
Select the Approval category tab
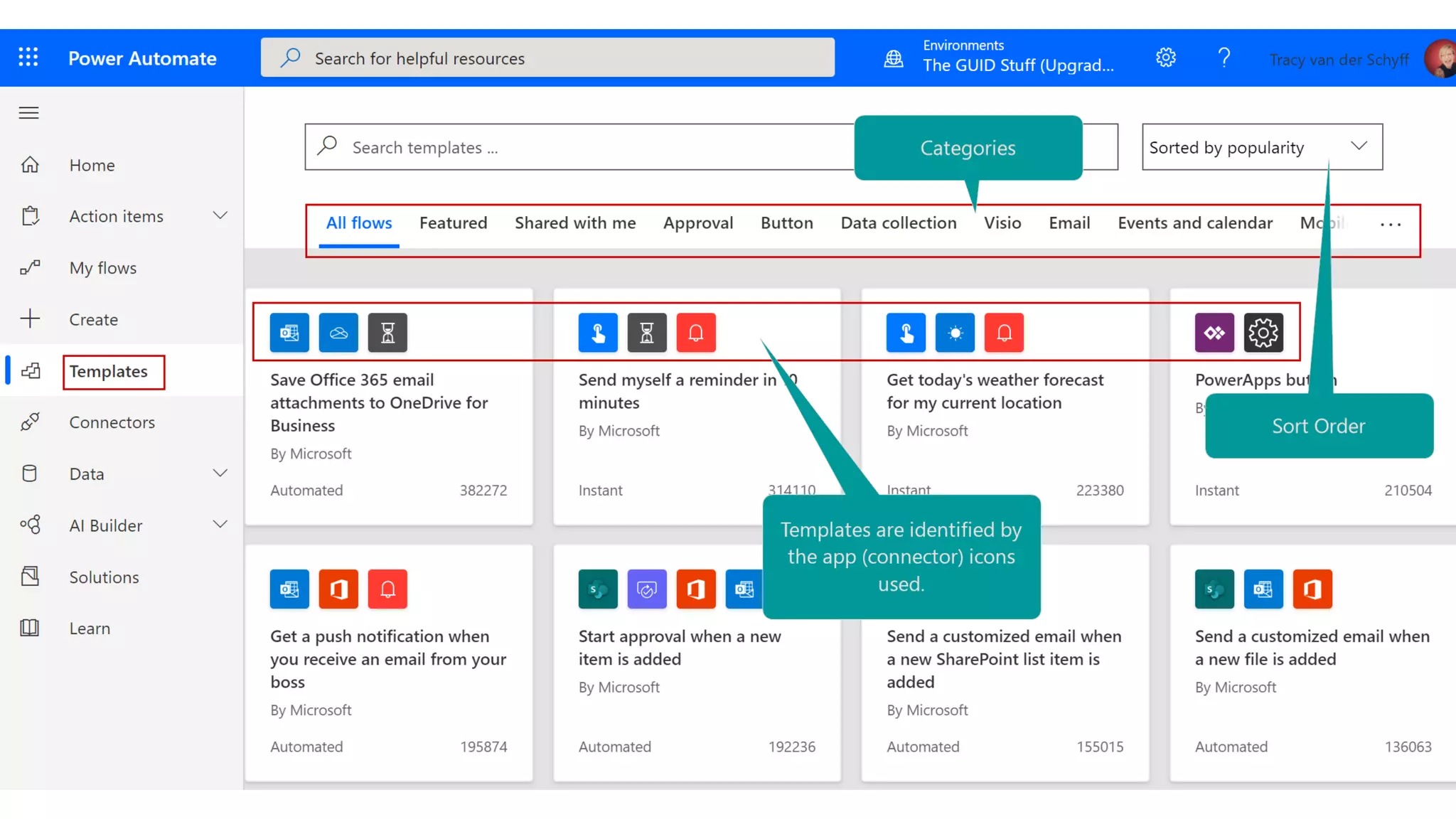(697, 223)
